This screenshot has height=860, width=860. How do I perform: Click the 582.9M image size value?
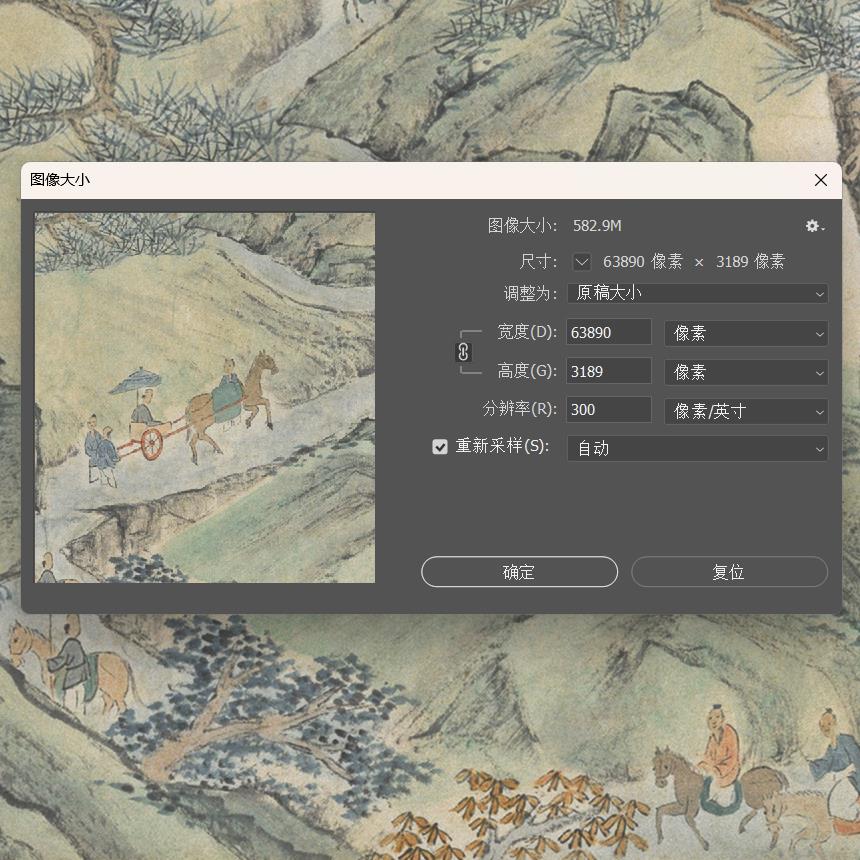click(597, 226)
